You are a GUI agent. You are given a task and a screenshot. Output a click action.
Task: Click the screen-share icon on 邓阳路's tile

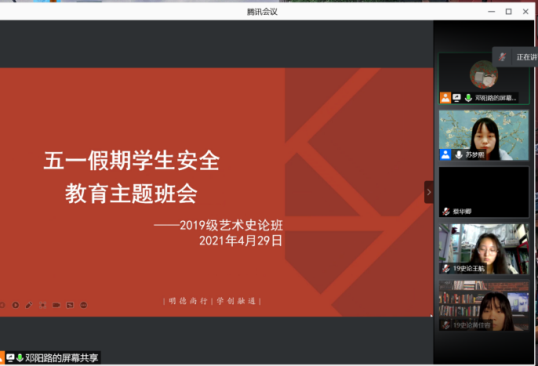click(x=457, y=98)
